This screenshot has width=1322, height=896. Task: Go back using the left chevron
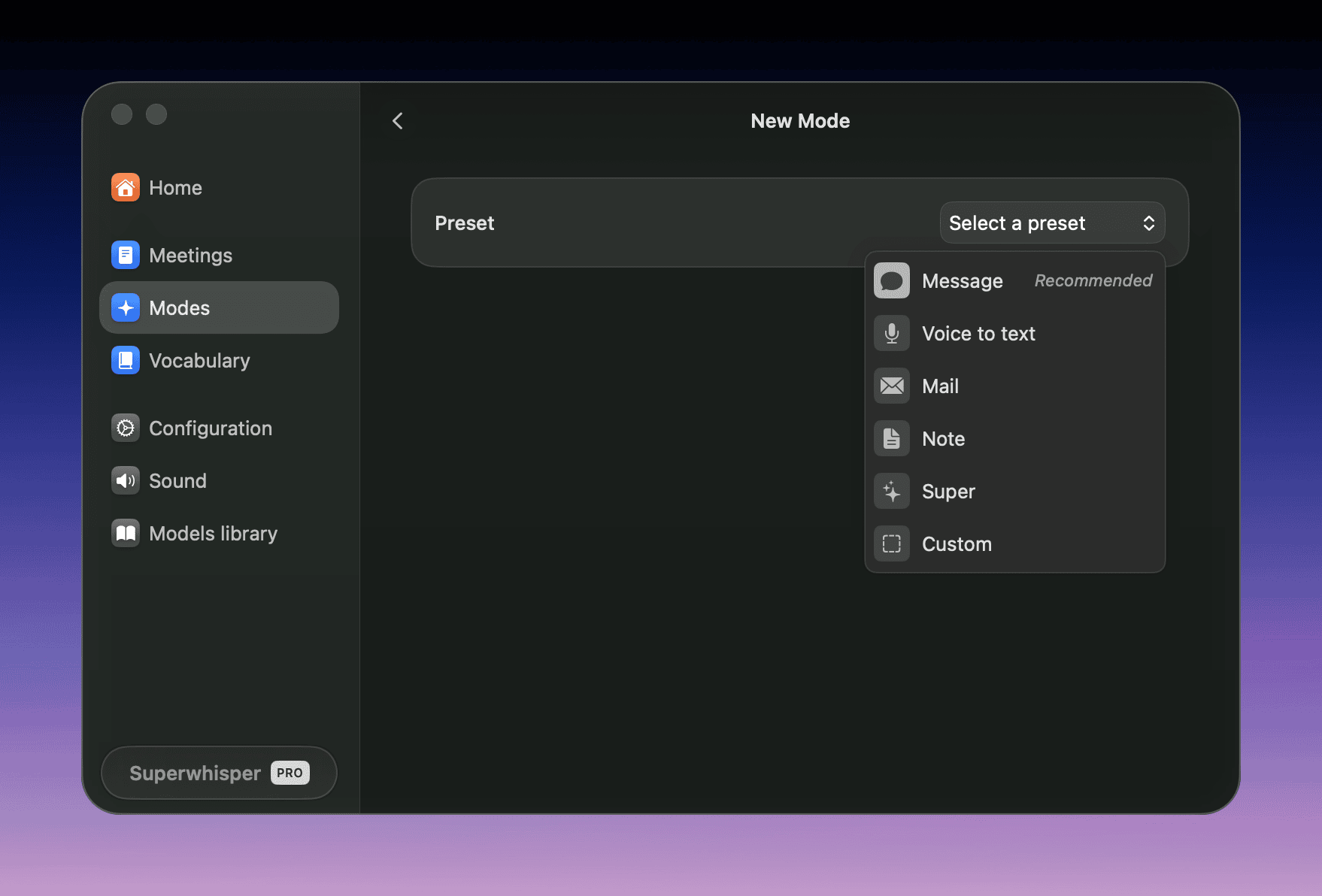398,121
